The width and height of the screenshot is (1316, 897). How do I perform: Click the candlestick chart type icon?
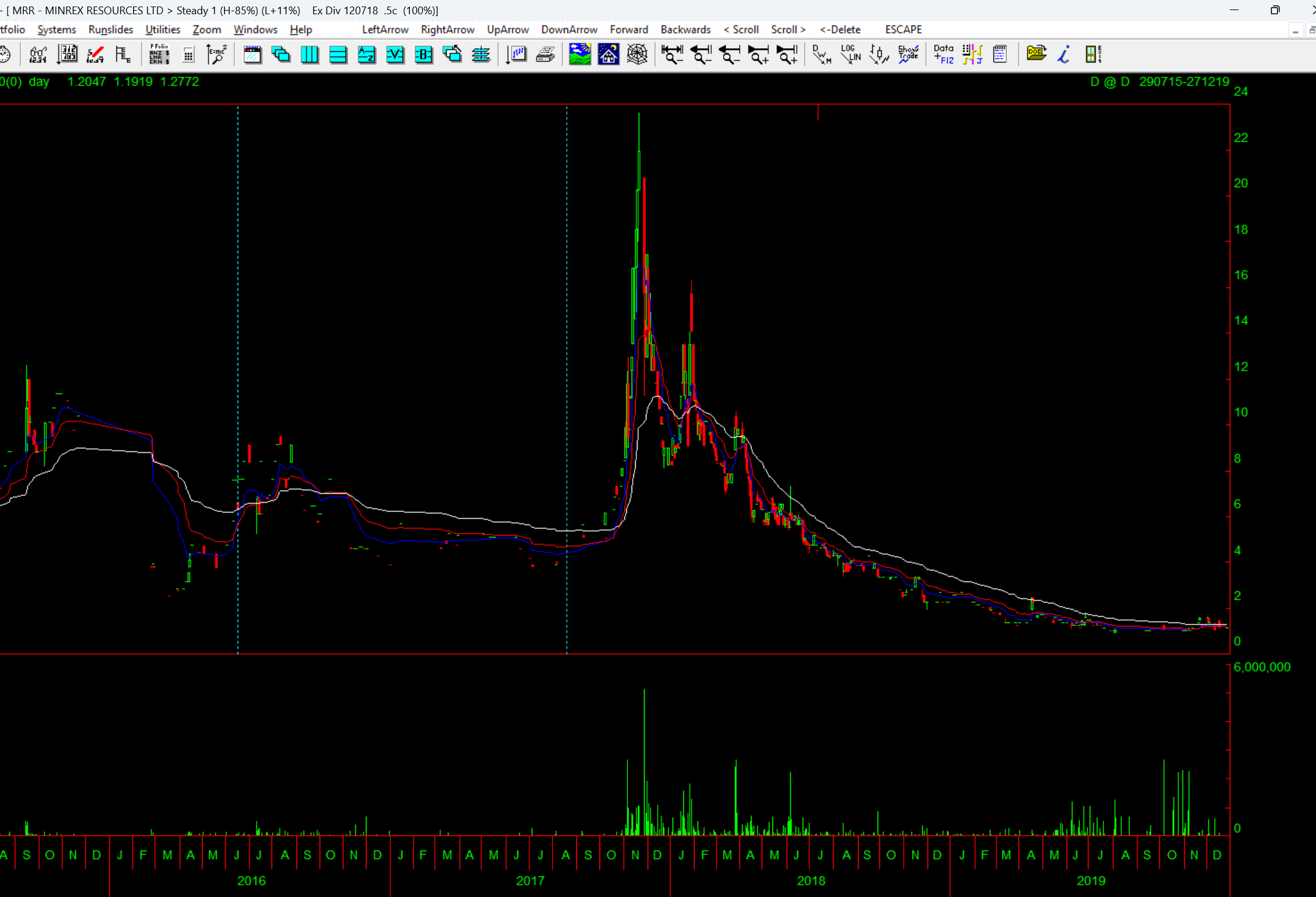click(x=879, y=55)
